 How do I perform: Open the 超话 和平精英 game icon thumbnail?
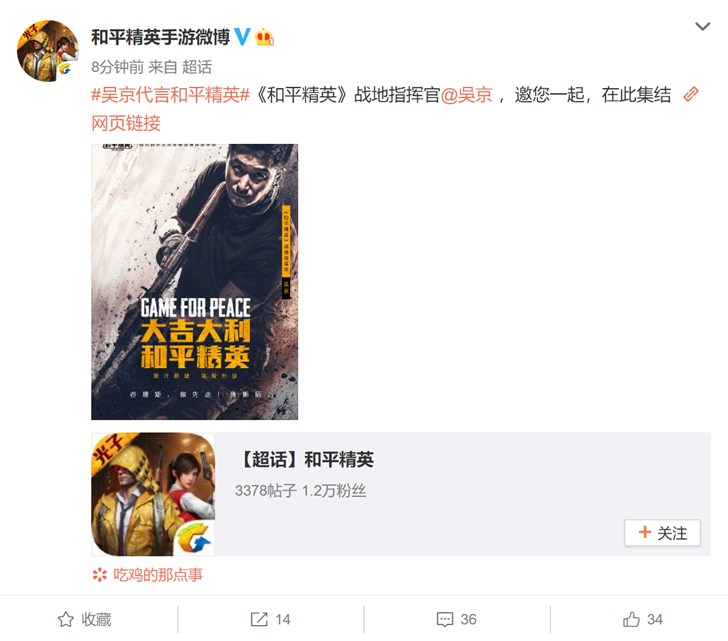tap(153, 494)
